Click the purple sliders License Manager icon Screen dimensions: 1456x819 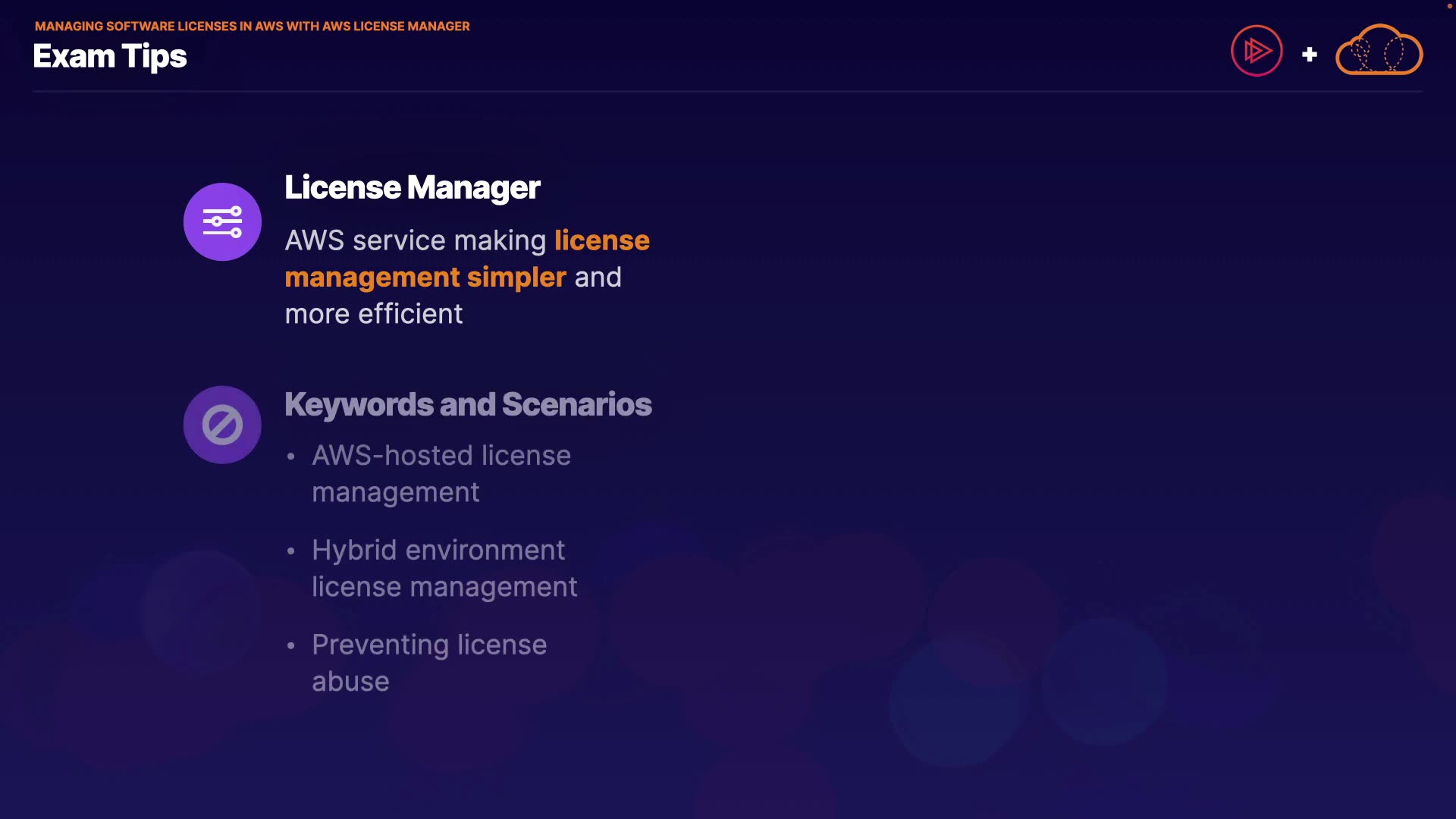pos(222,222)
